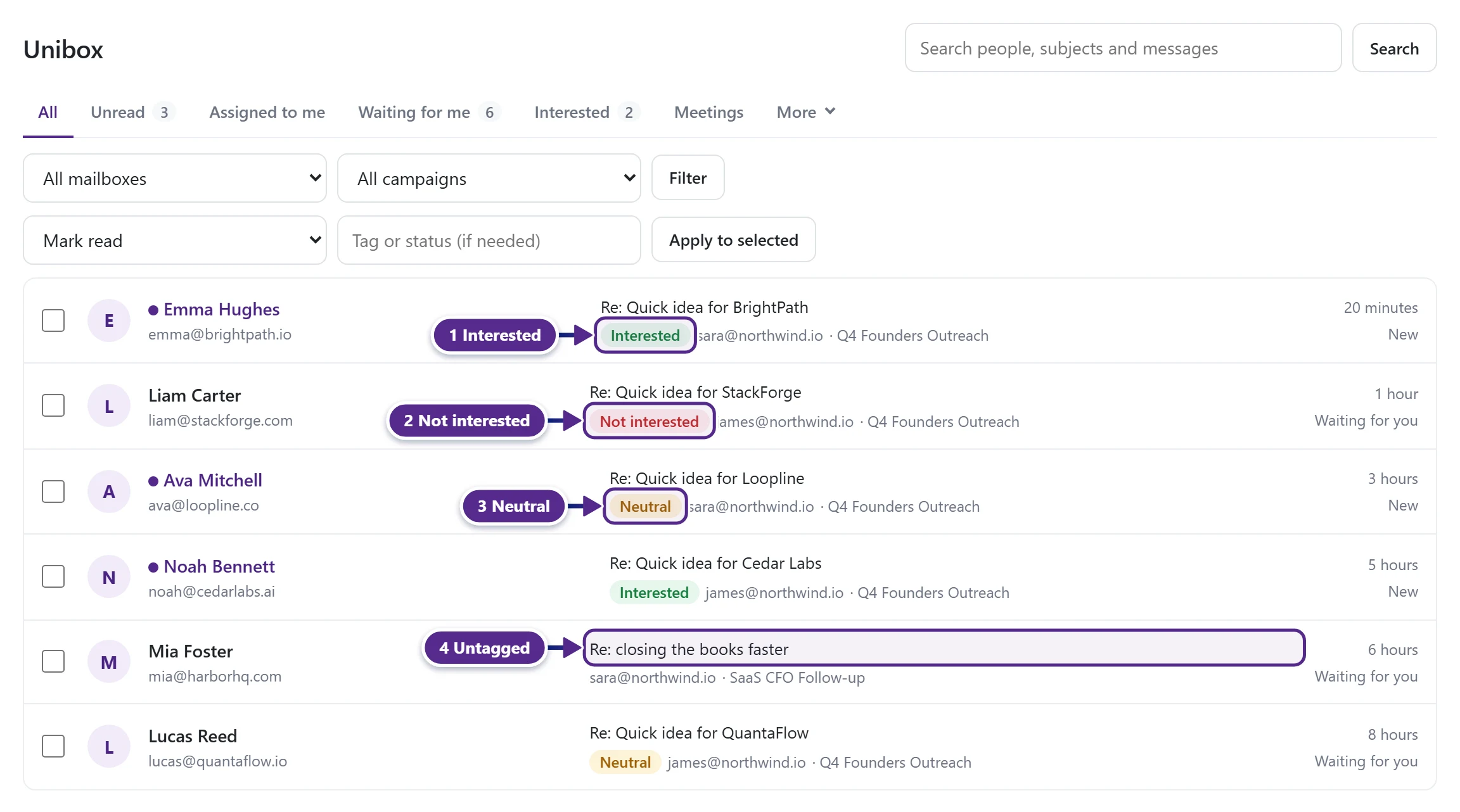Viewport: 1460px width, 812px height.
Task: Click Apply to selected button
Action: click(733, 240)
